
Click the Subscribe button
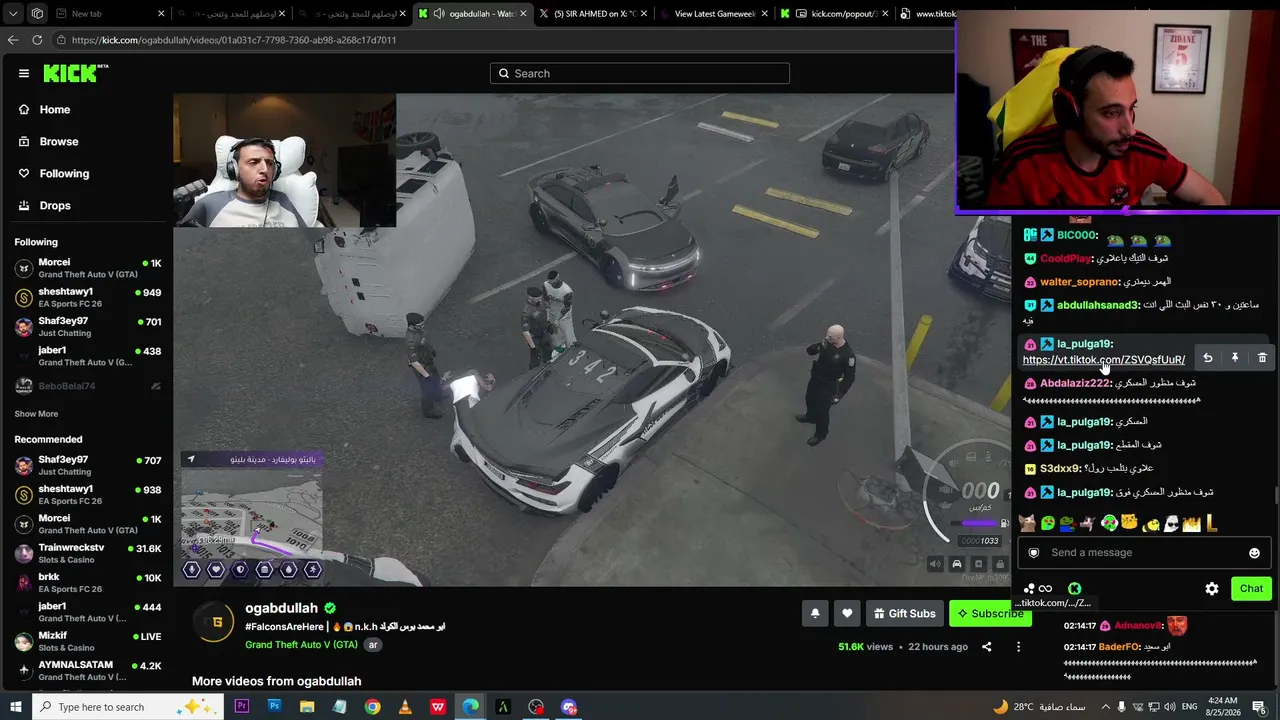(990, 613)
